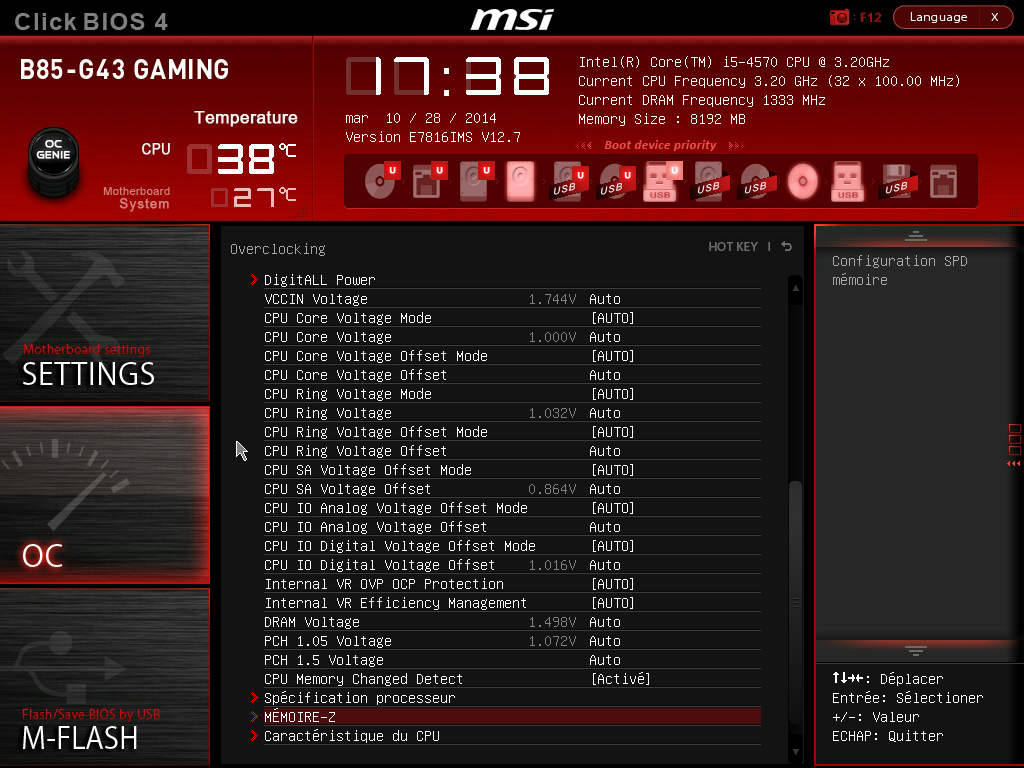Image resolution: width=1024 pixels, height=768 pixels.
Task: Click the system date 10 / 28 / 2014
Action: coord(441,118)
